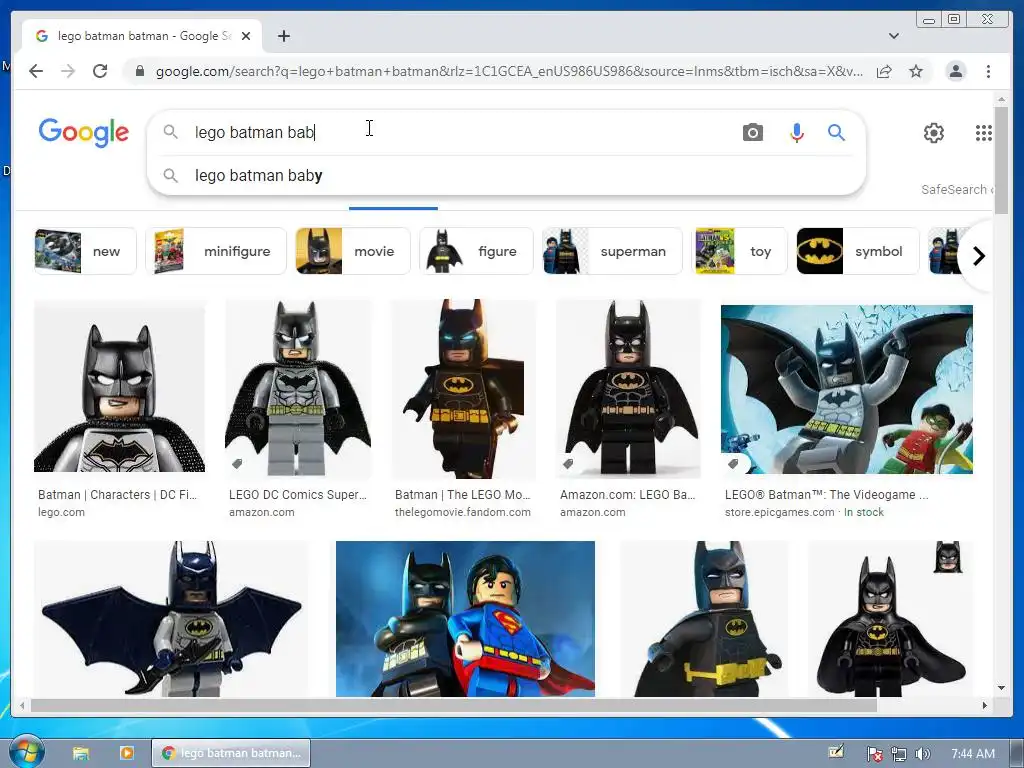Bookmark this page with the star icon
The height and width of the screenshot is (768, 1024).
coord(916,71)
